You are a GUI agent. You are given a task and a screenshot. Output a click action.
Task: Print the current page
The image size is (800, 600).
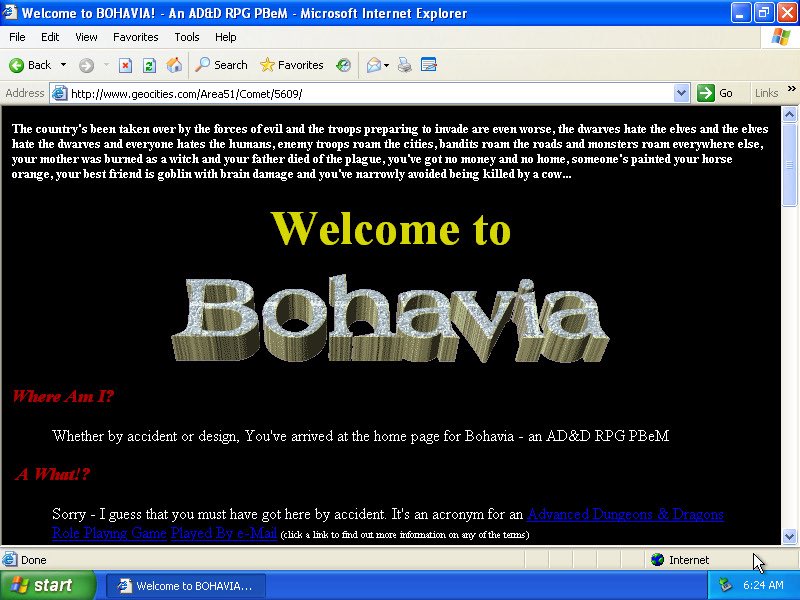pyautogui.click(x=406, y=65)
